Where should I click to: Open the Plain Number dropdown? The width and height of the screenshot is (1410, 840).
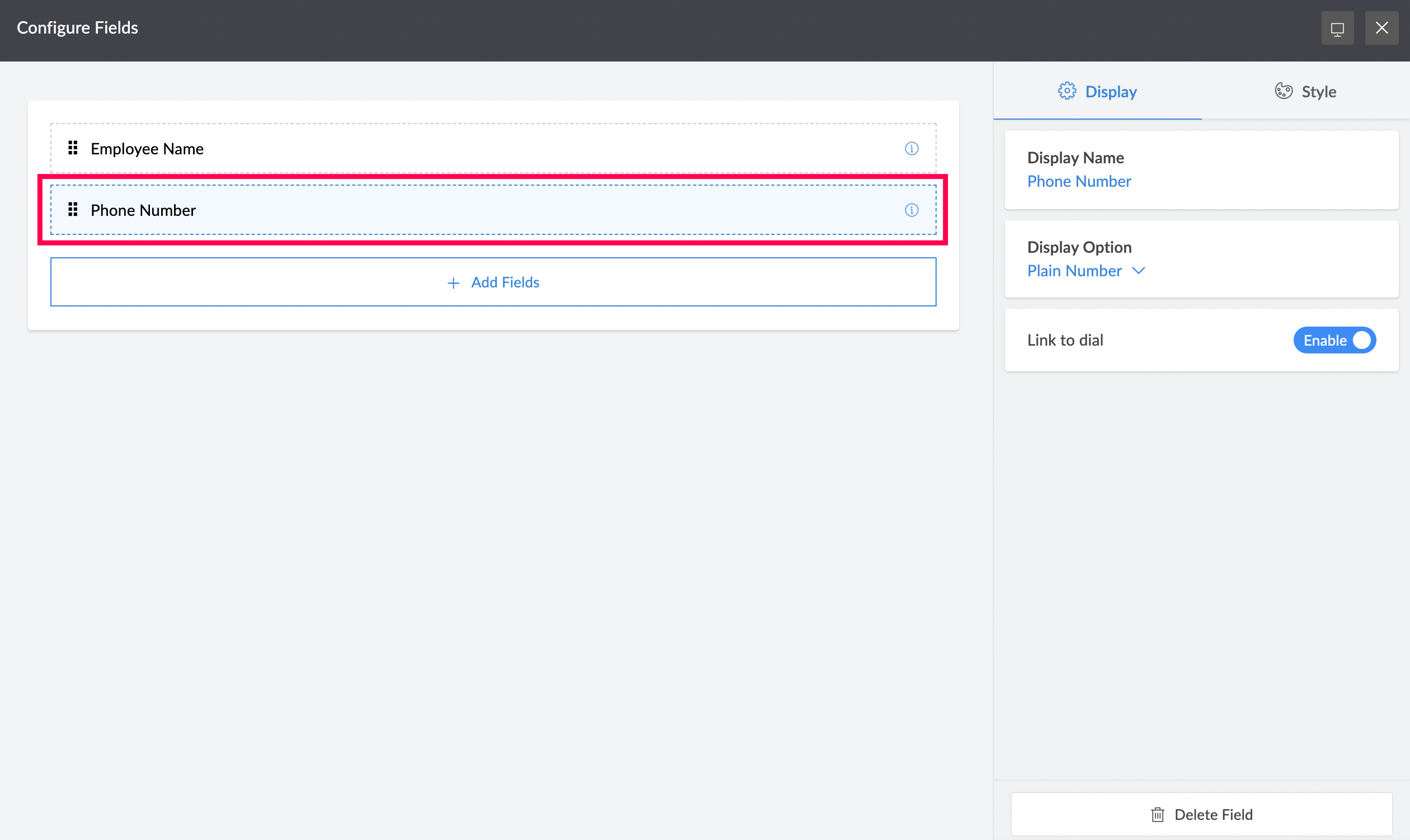pos(1074,271)
